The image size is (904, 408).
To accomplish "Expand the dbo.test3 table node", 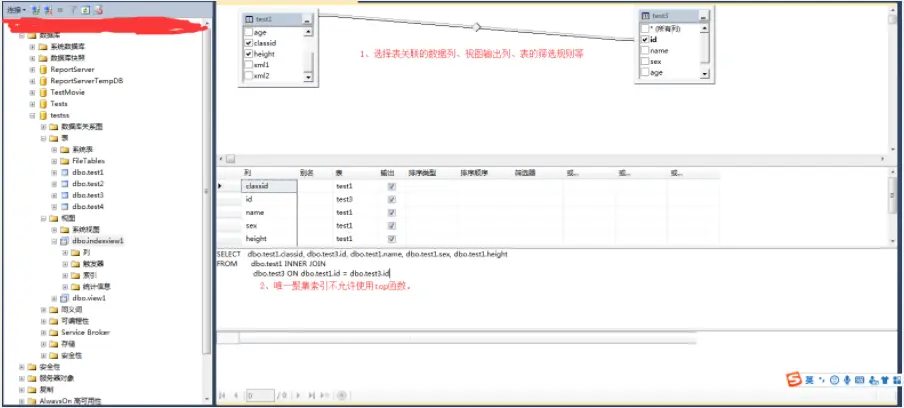I will click(x=54, y=195).
